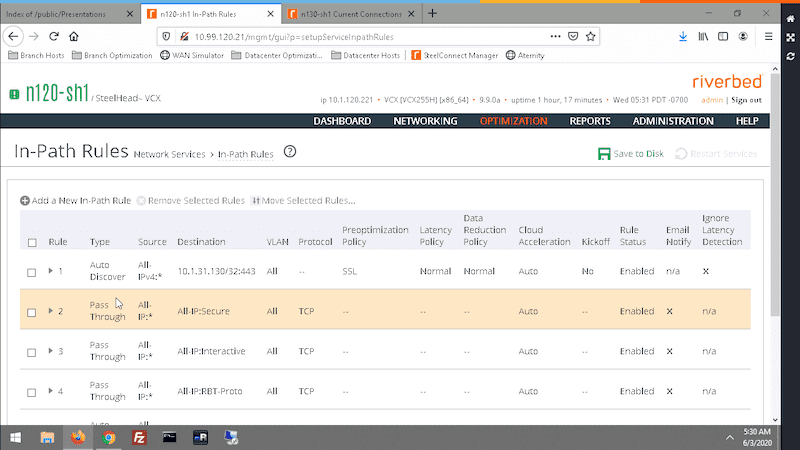
Task: Go back with the browser back arrow
Action: [13, 37]
